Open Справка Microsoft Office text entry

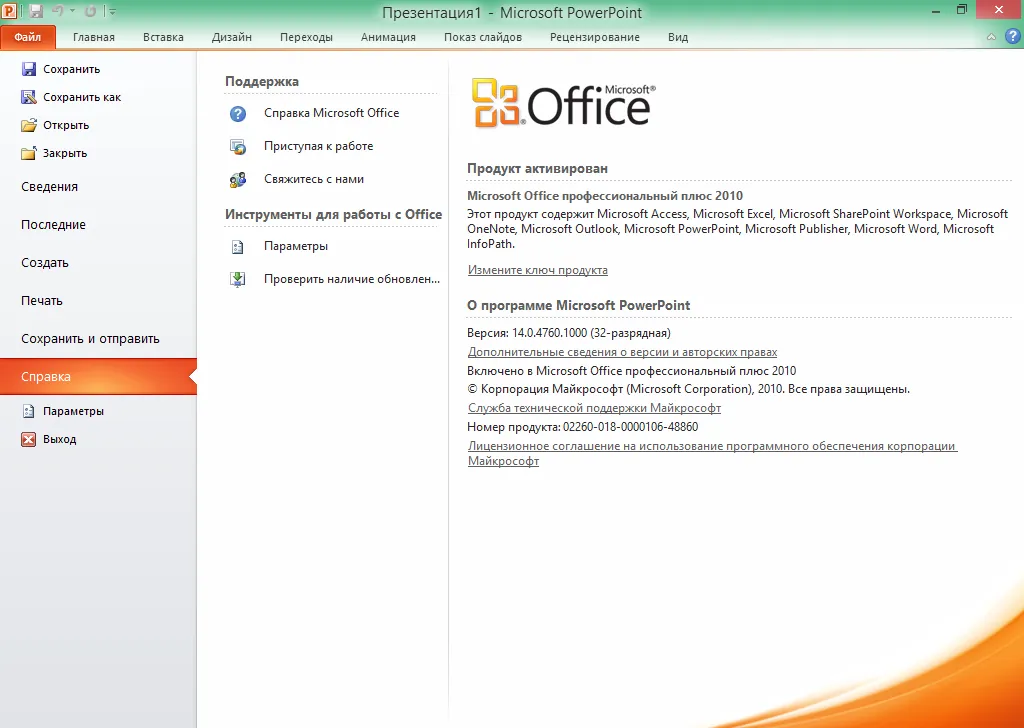coord(331,113)
